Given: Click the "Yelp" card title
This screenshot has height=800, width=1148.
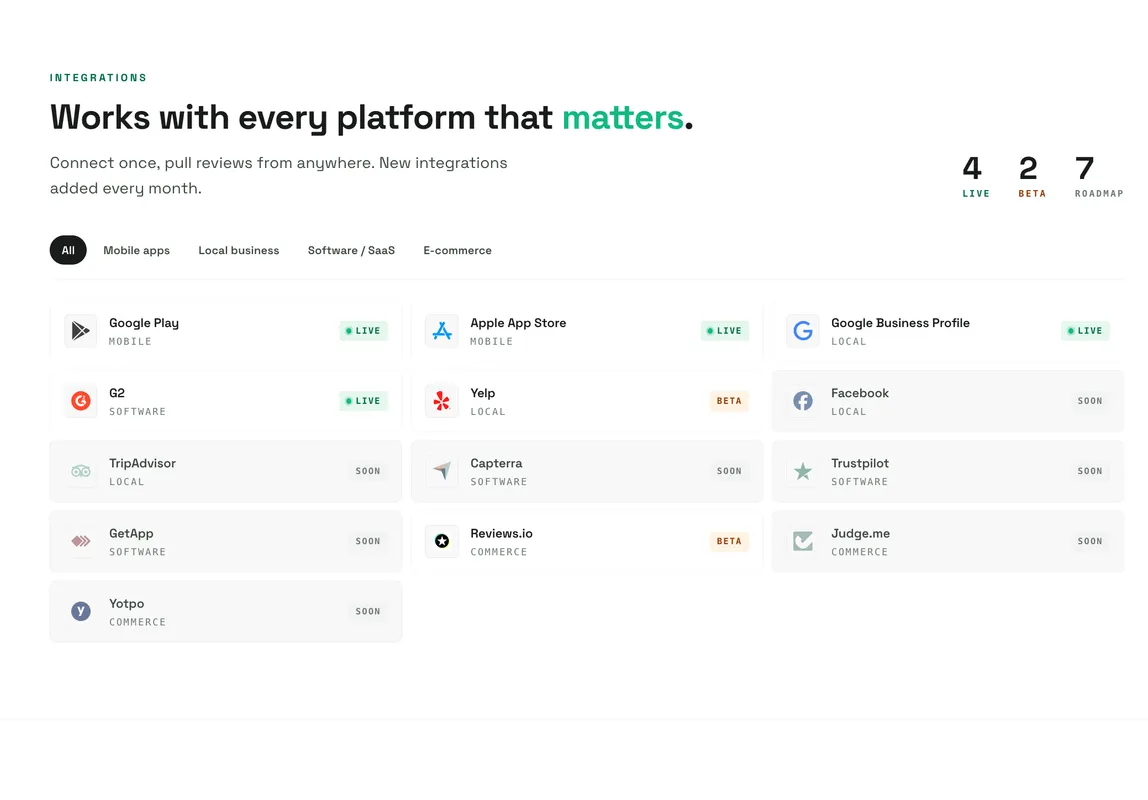Looking at the screenshot, I should point(482,393).
